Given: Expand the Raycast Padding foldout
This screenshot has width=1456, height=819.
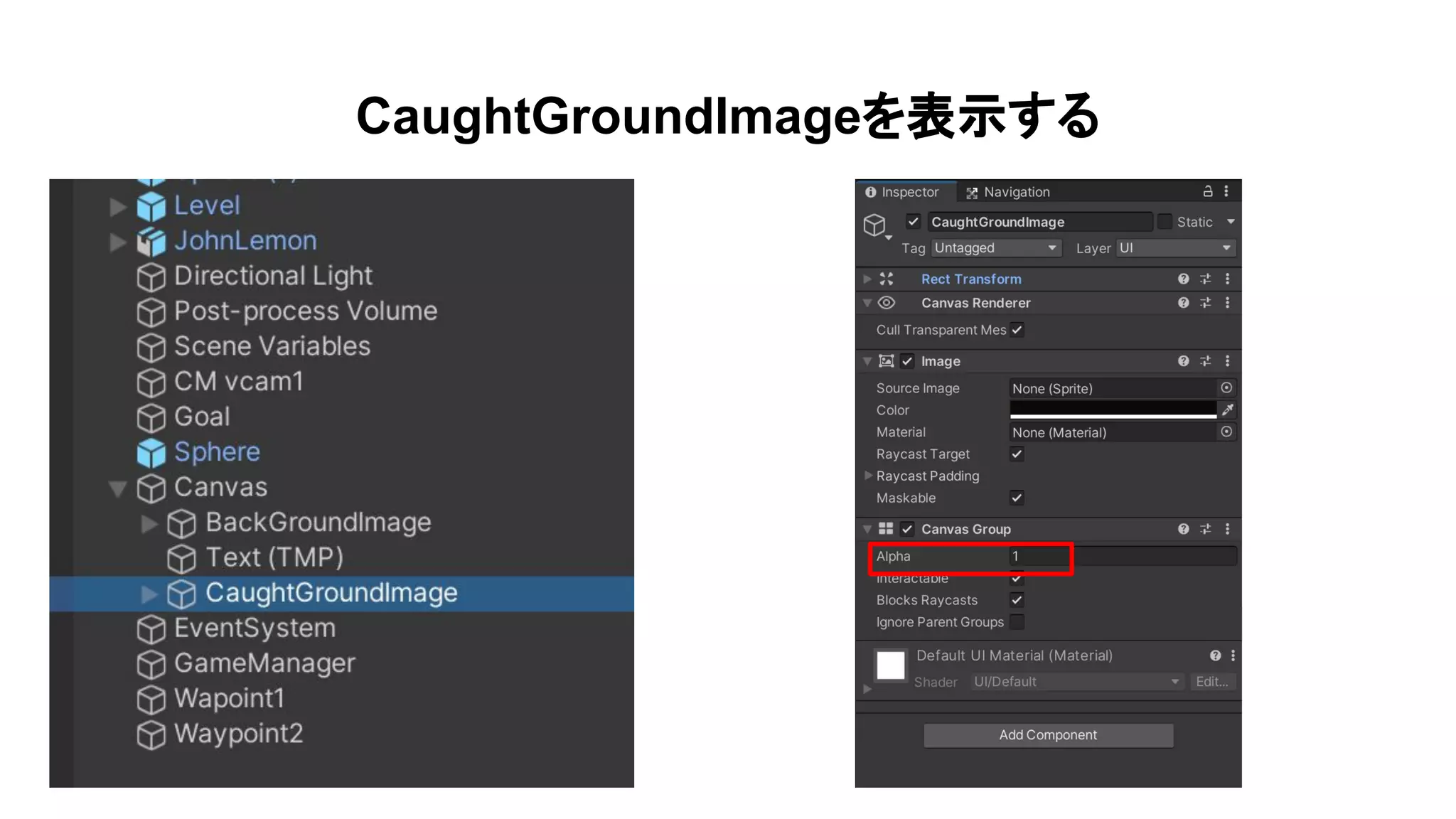Looking at the screenshot, I should tap(868, 475).
